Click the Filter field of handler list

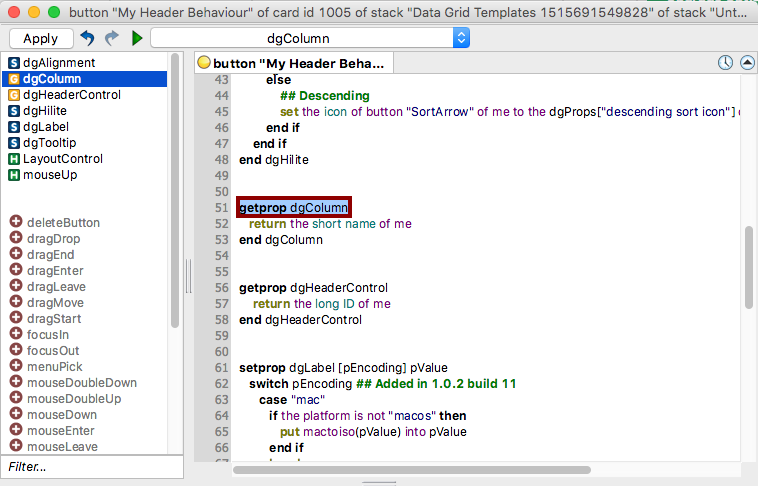click(x=92, y=467)
